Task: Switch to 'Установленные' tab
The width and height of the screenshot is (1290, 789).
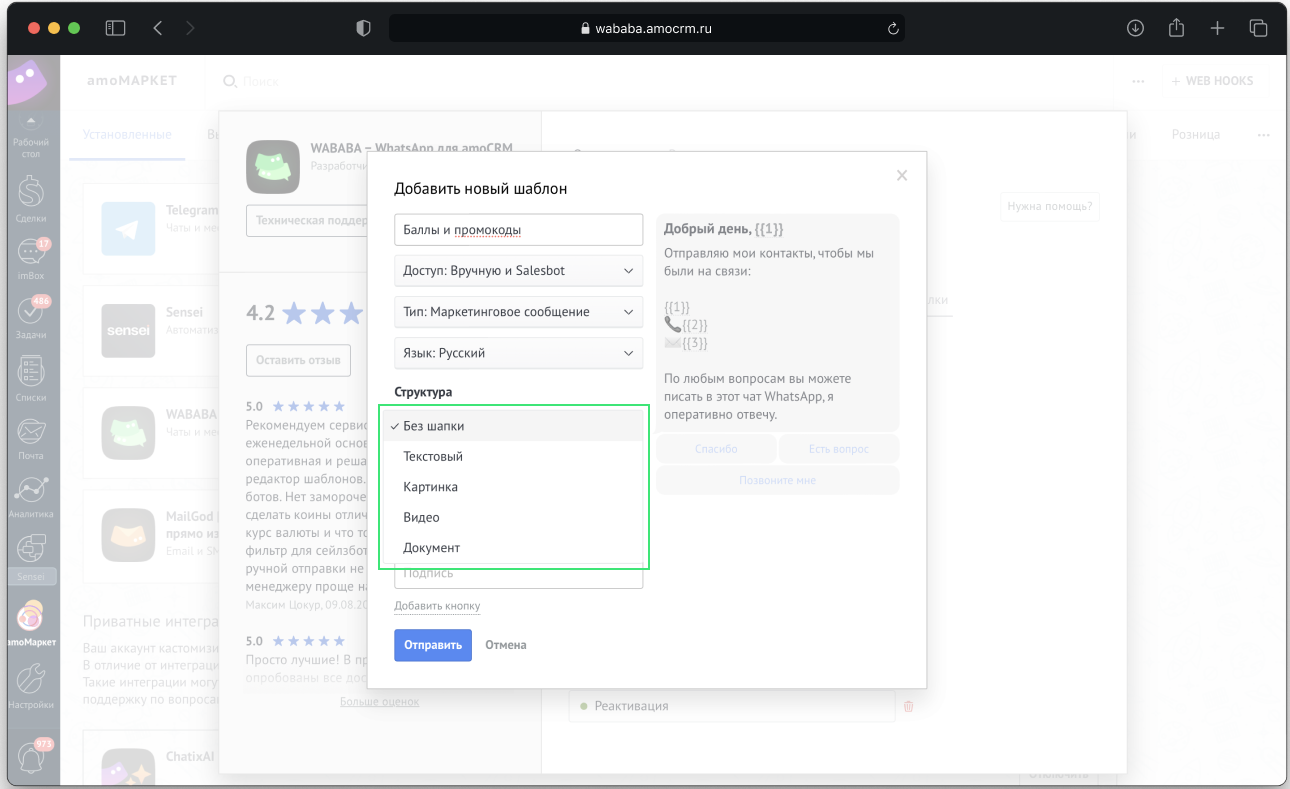Action: pyautogui.click(x=127, y=134)
